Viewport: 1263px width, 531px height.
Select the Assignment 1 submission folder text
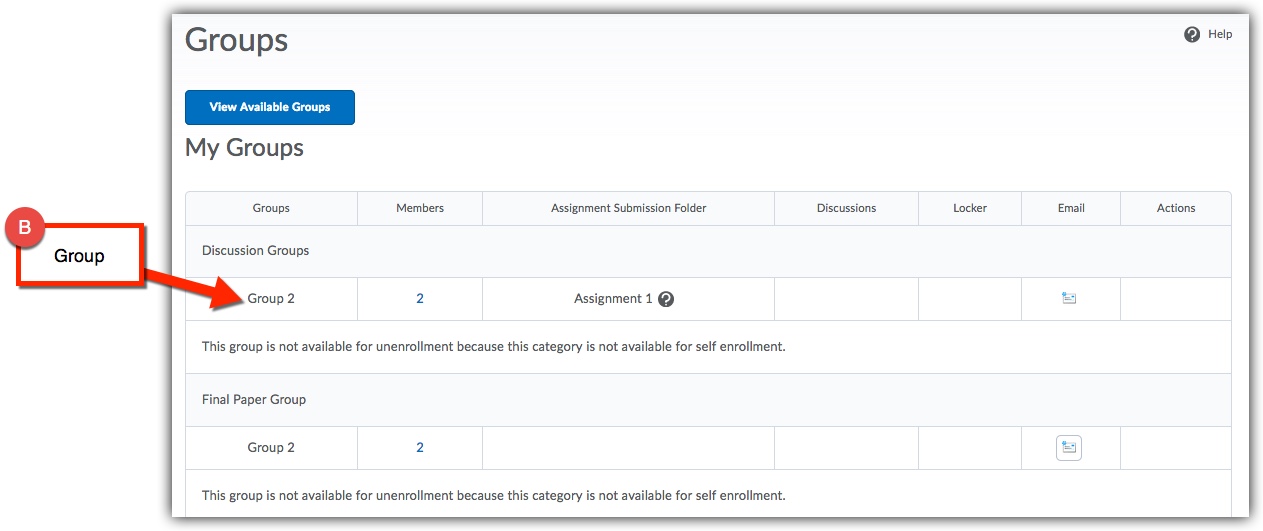pos(612,298)
